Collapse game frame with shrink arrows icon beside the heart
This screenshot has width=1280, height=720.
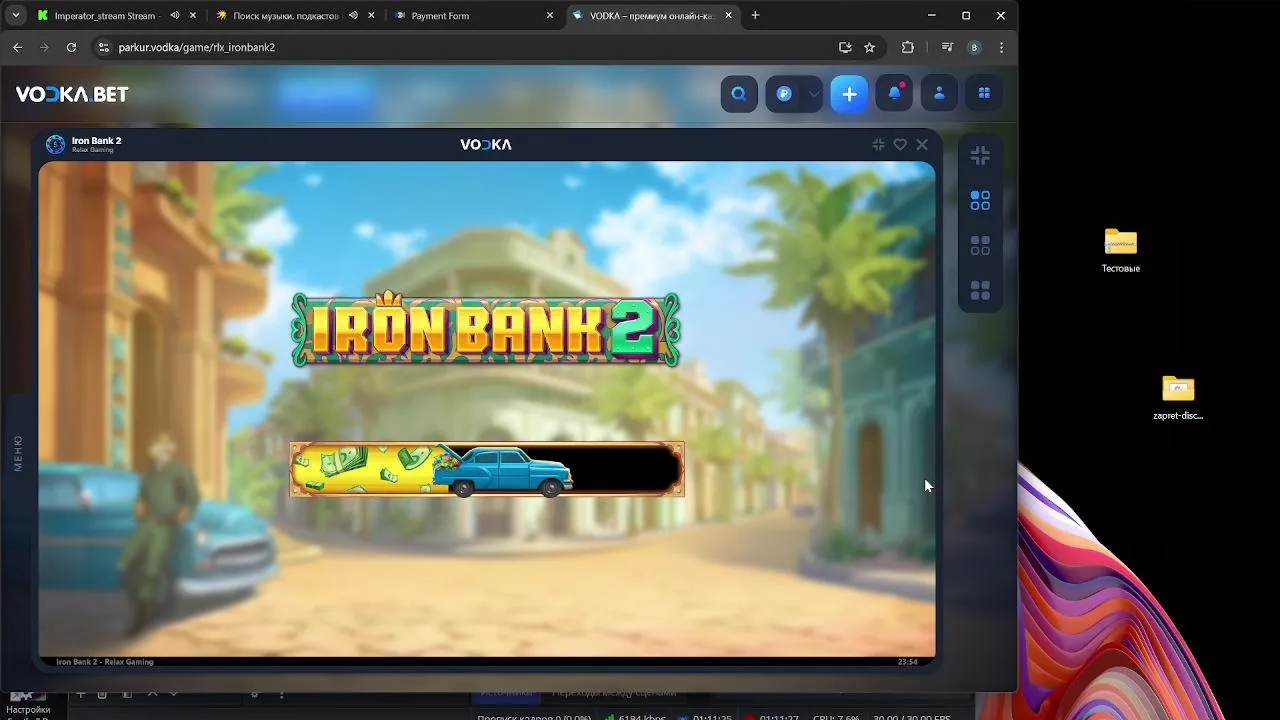878,145
